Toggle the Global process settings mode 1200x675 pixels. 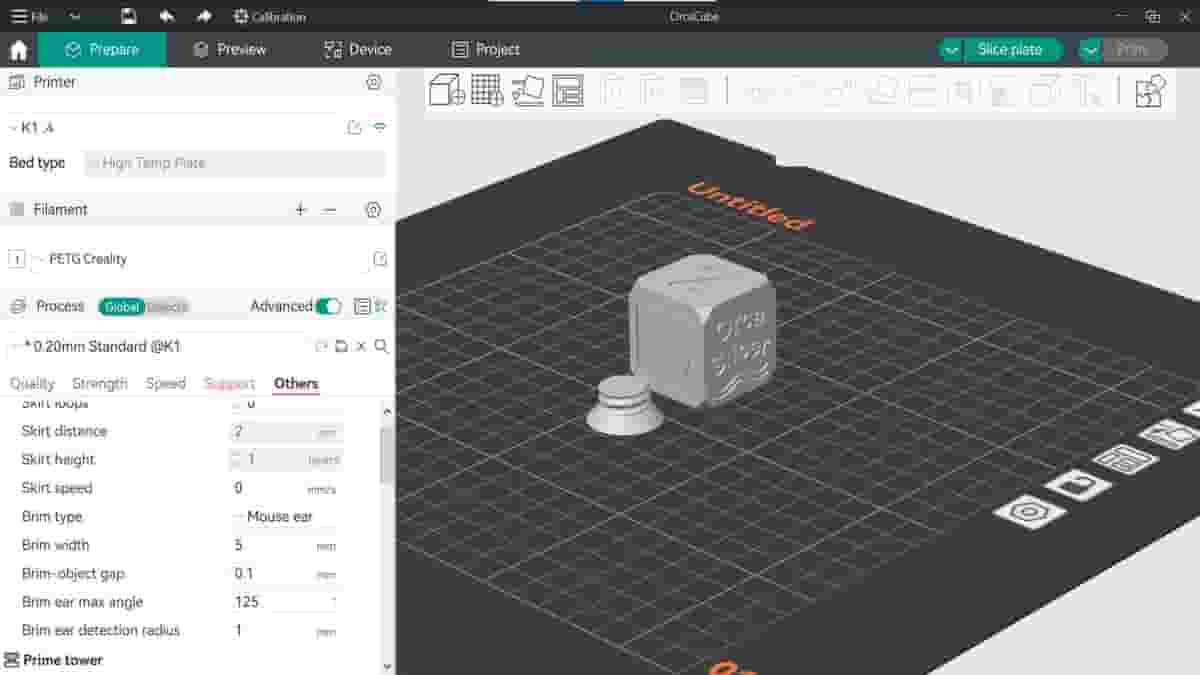(x=120, y=307)
